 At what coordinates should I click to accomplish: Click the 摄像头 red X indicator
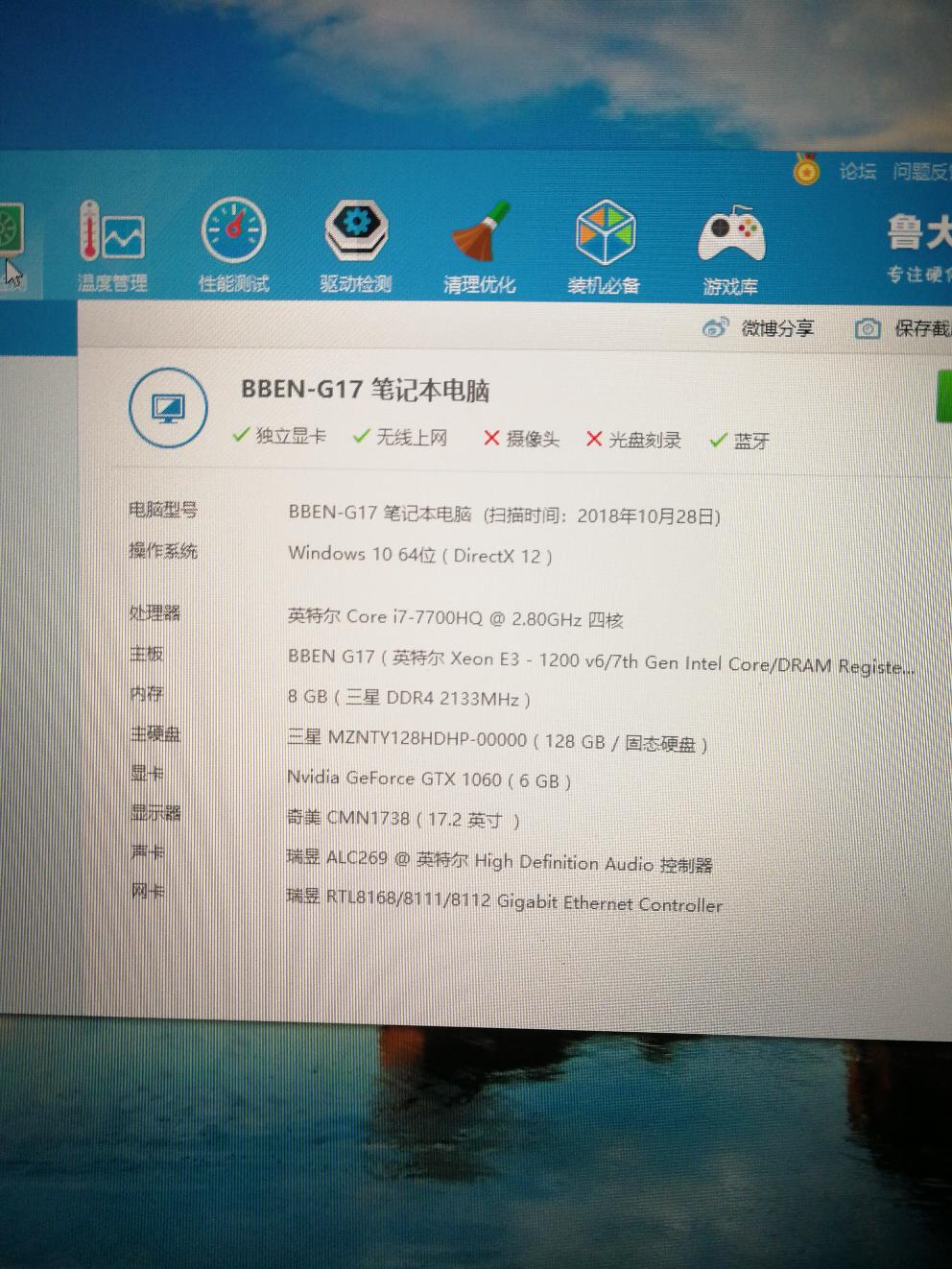coord(521,439)
